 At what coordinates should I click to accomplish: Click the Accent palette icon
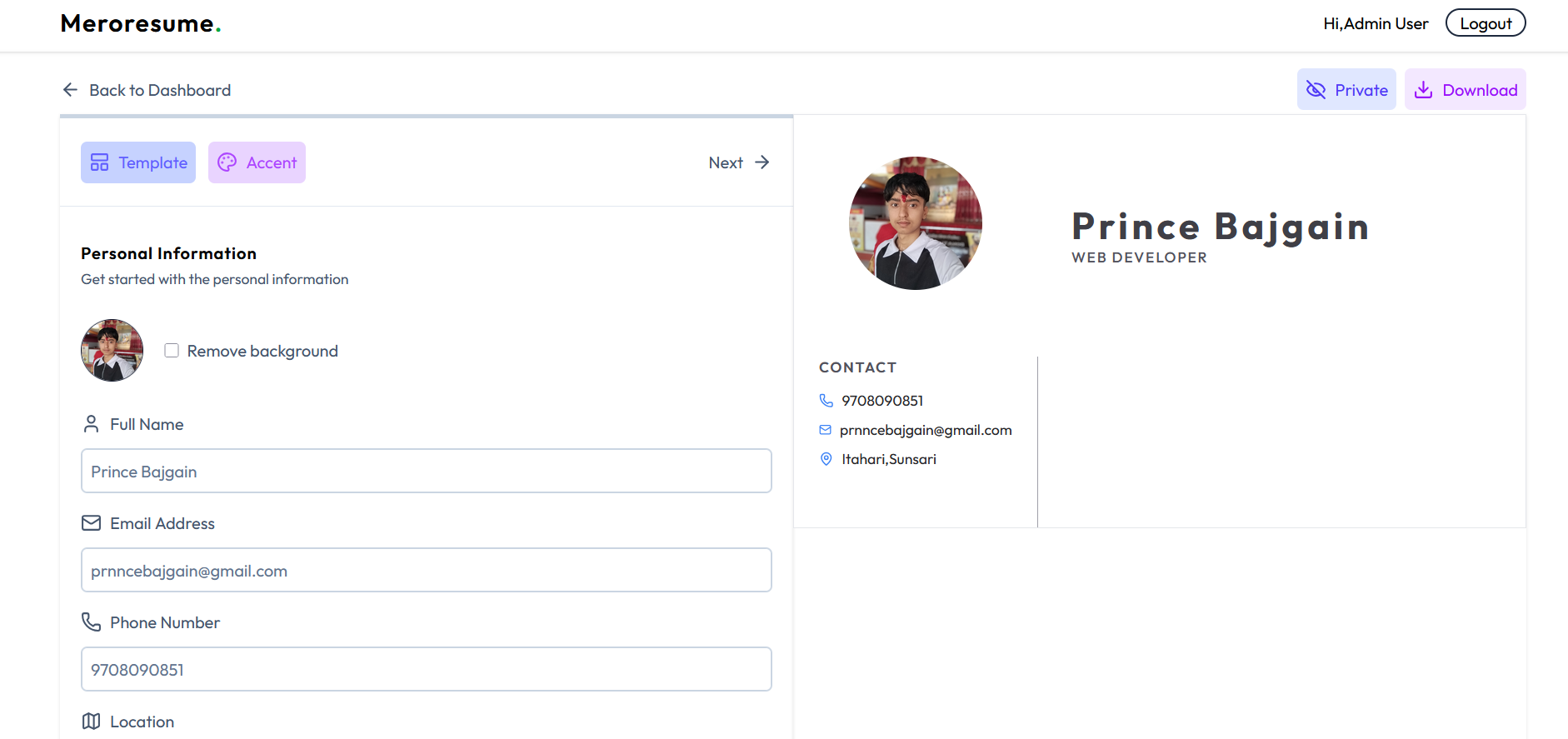point(227,162)
